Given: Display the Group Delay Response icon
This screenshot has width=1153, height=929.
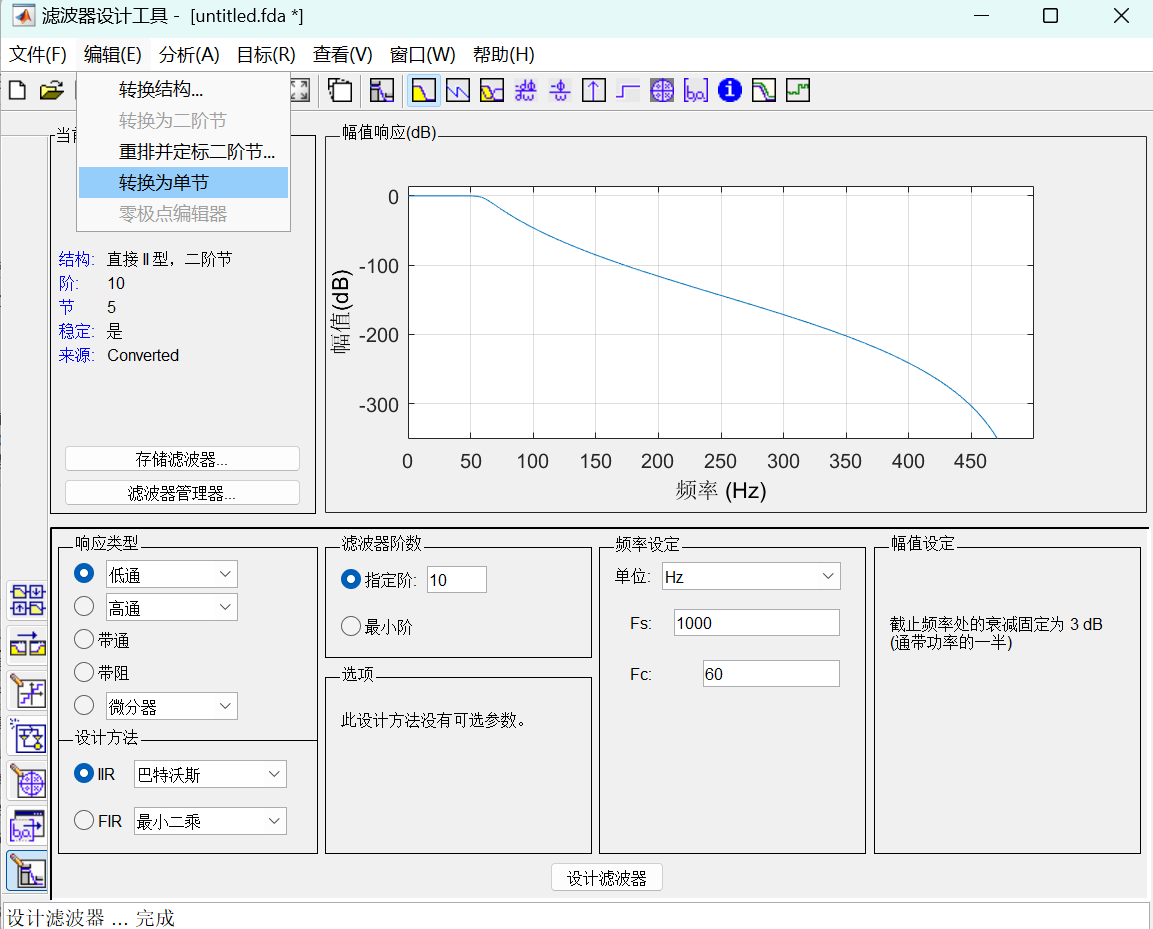Looking at the screenshot, I should [x=525, y=90].
